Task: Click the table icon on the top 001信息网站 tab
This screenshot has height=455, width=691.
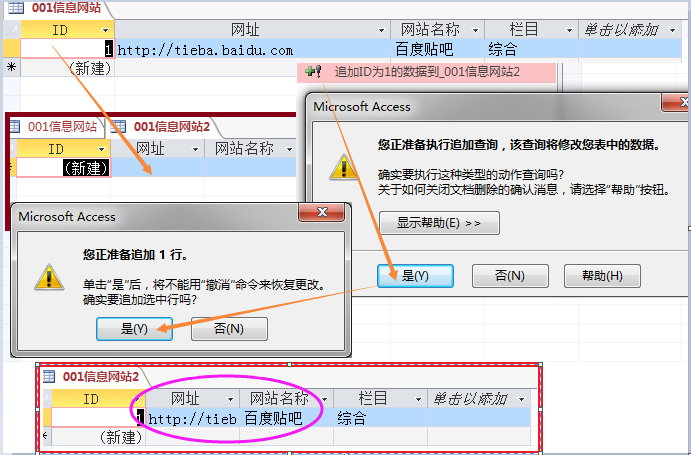Action: tap(16, 7)
